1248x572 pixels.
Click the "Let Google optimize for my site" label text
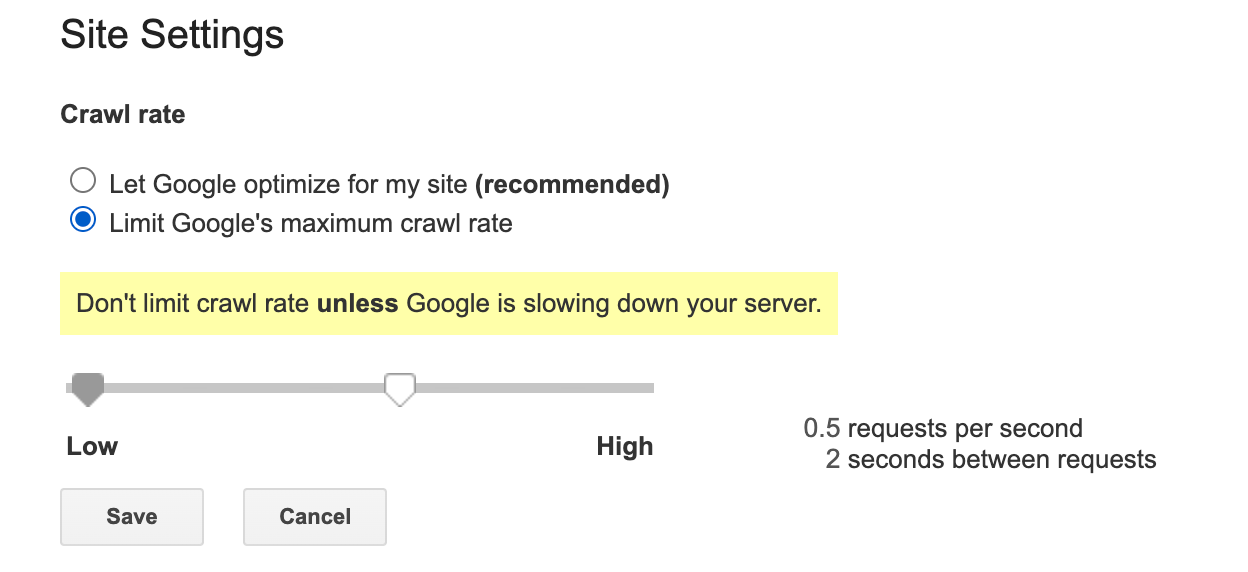[288, 184]
